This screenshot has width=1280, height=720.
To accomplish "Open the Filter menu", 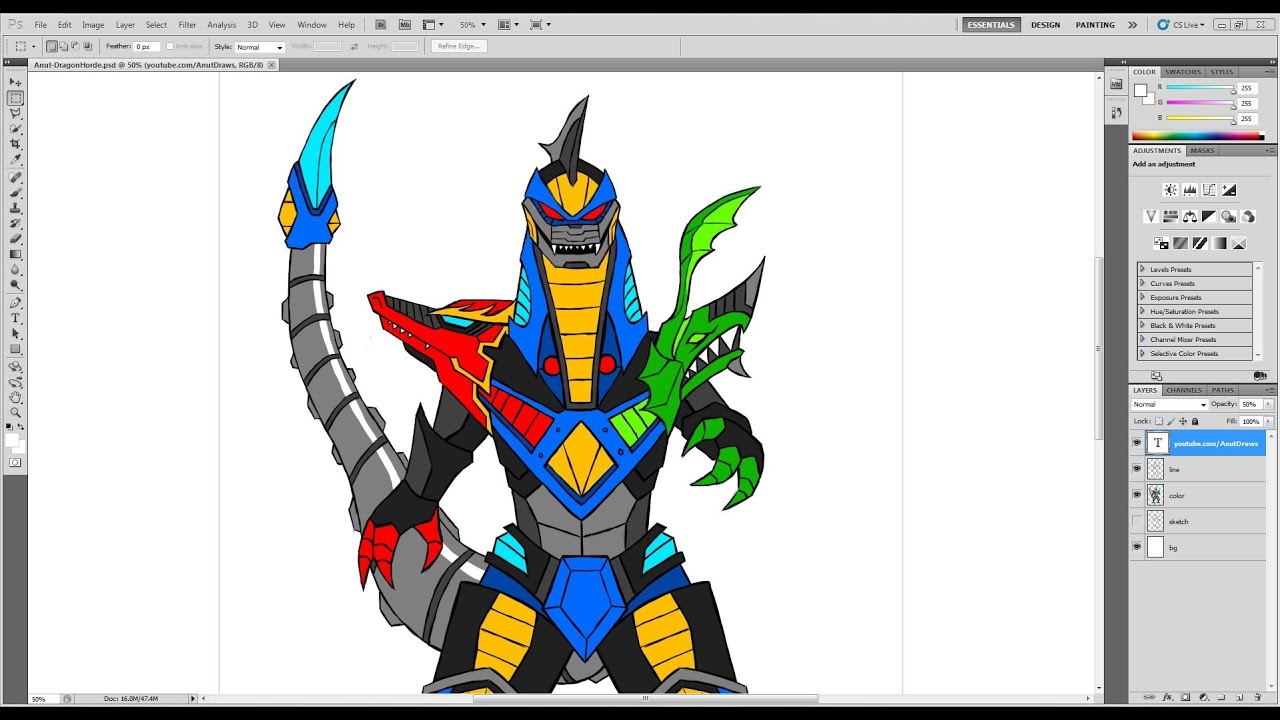I will click(x=187, y=24).
